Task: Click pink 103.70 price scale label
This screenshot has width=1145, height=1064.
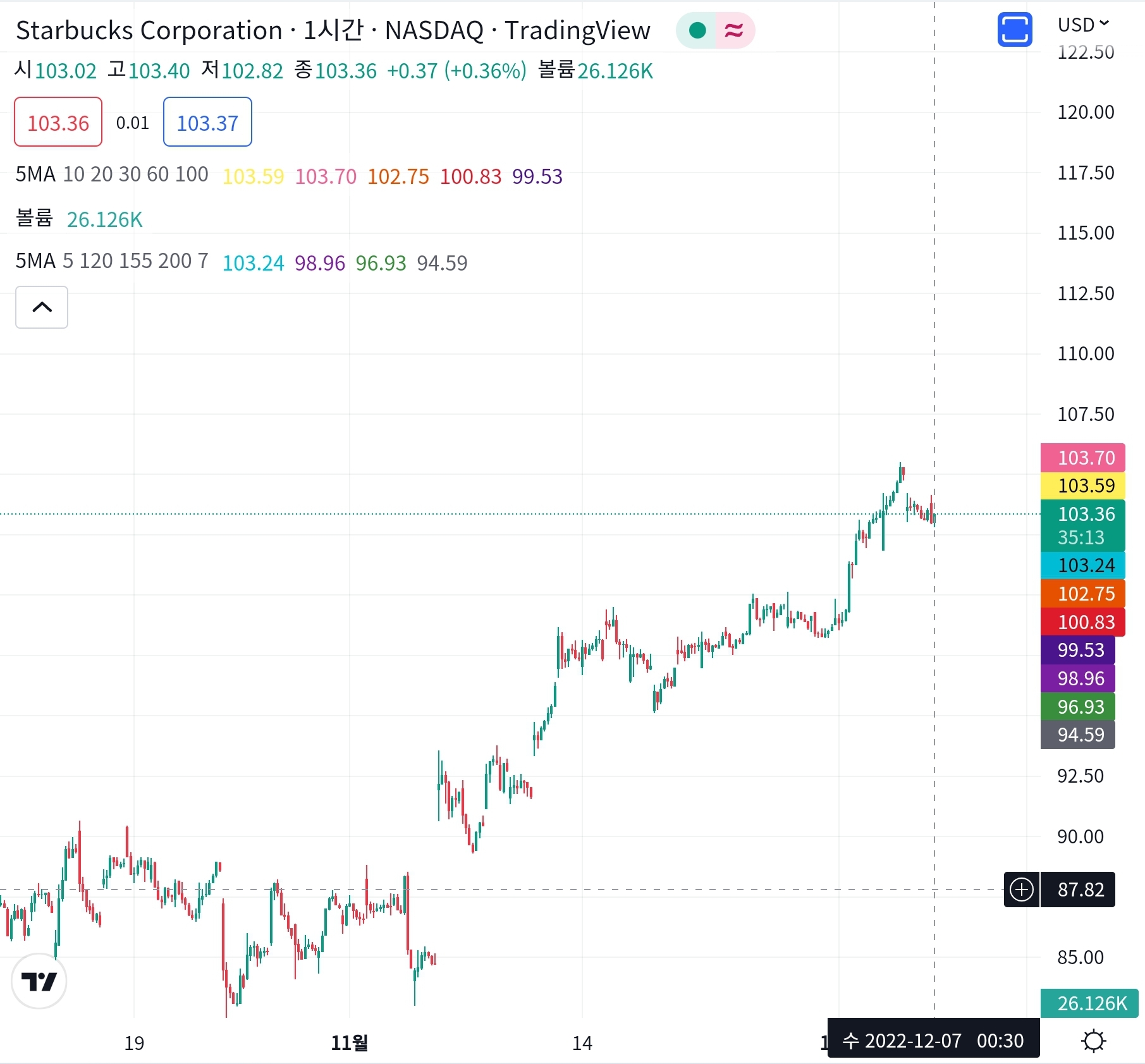Action: [1083, 458]
